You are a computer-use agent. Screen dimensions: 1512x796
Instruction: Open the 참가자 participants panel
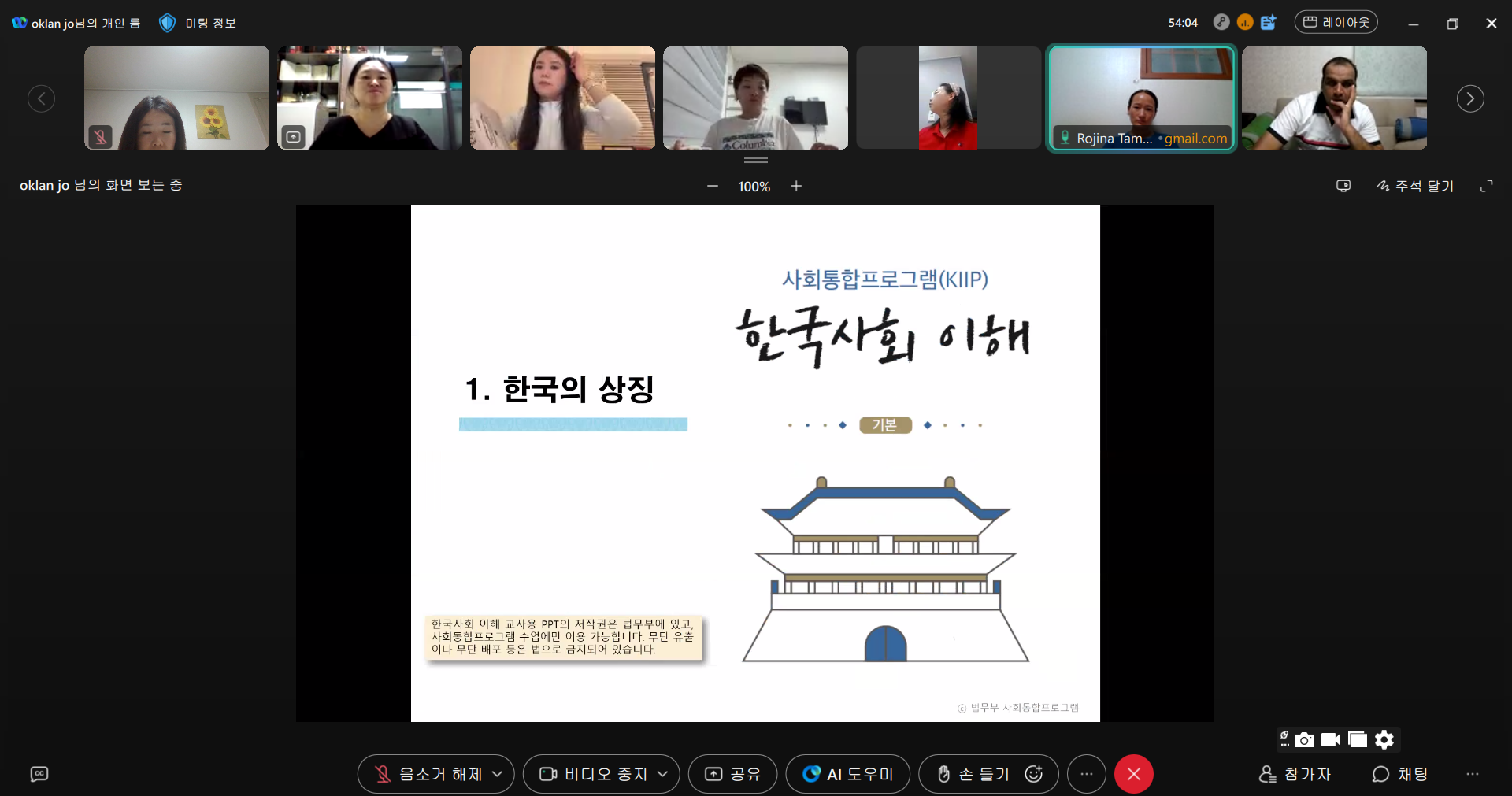1295,774
